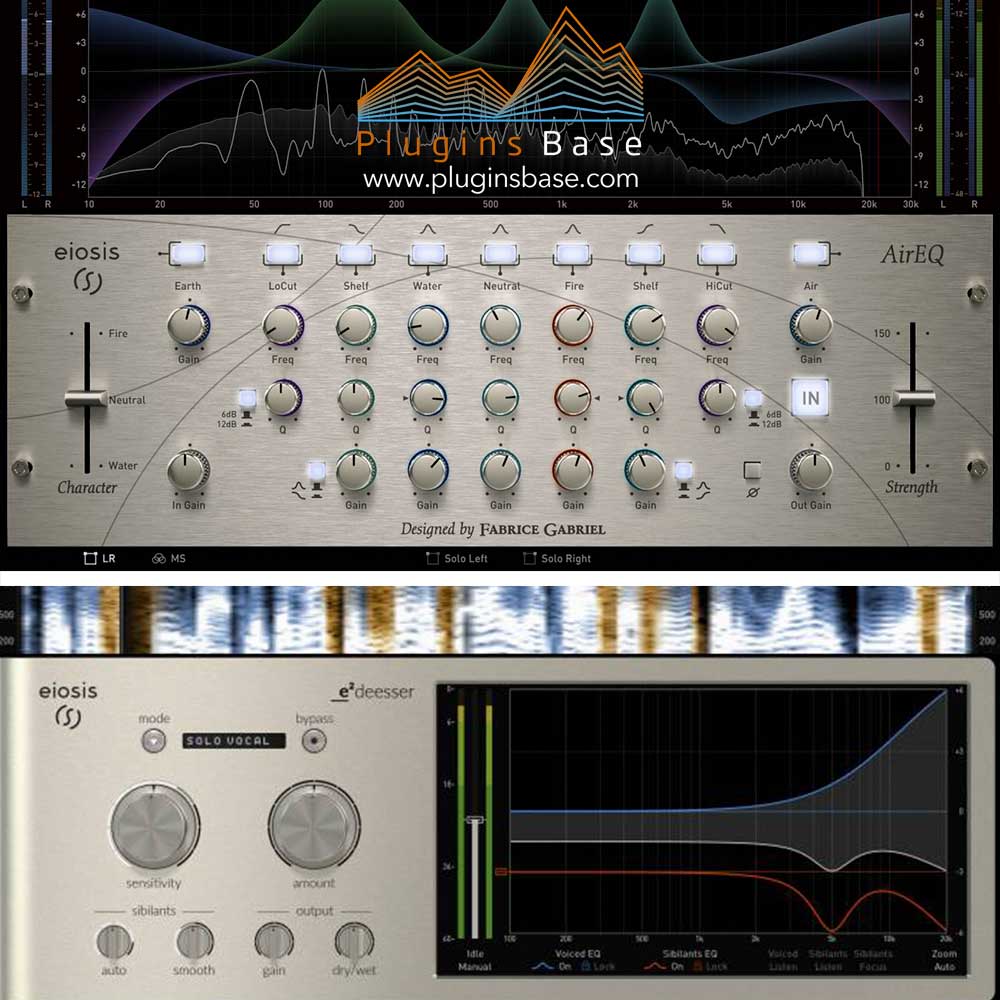The height and width of the screenshot is (1000, 1000).
Task: Click the Air Gain knob
Action: [811, 325]
